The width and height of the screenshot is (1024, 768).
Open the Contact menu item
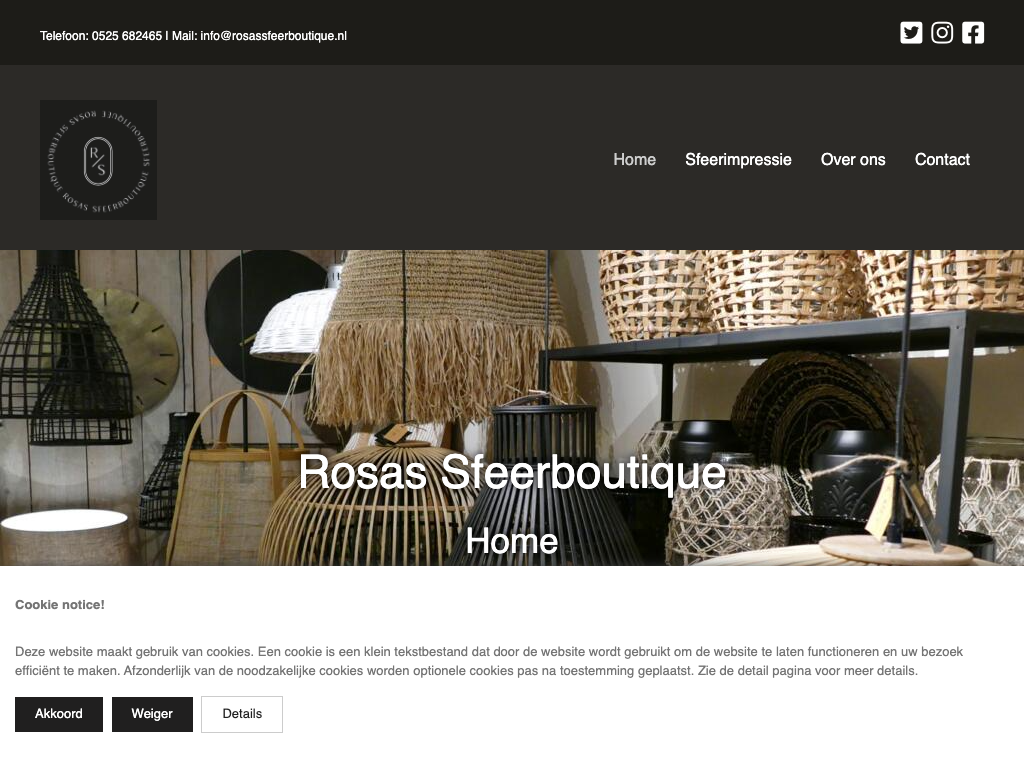click(x=942, y=159)
